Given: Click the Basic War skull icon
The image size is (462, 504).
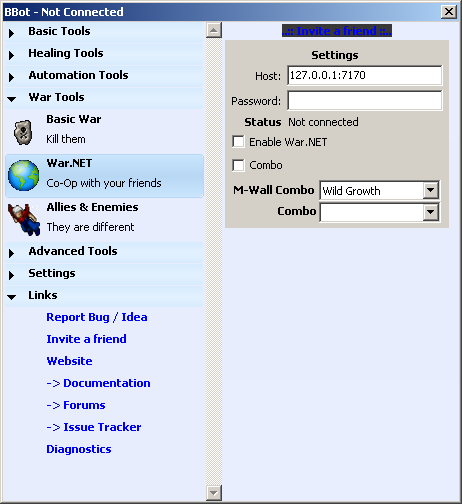Looking at the screenshot, I should (23, 133).
